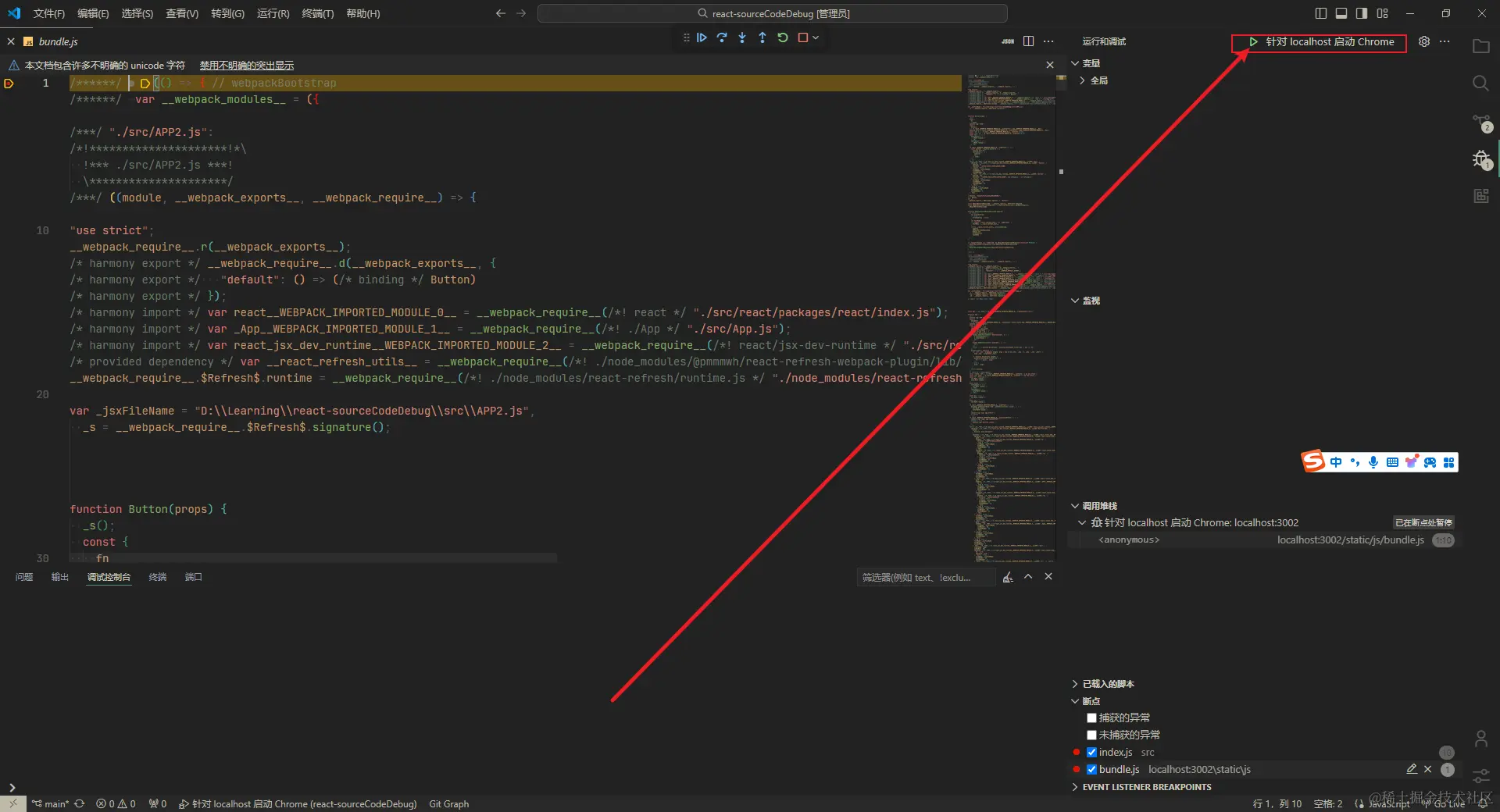
Task: Close the bundle.js editor tab
Action: [11, 41]
